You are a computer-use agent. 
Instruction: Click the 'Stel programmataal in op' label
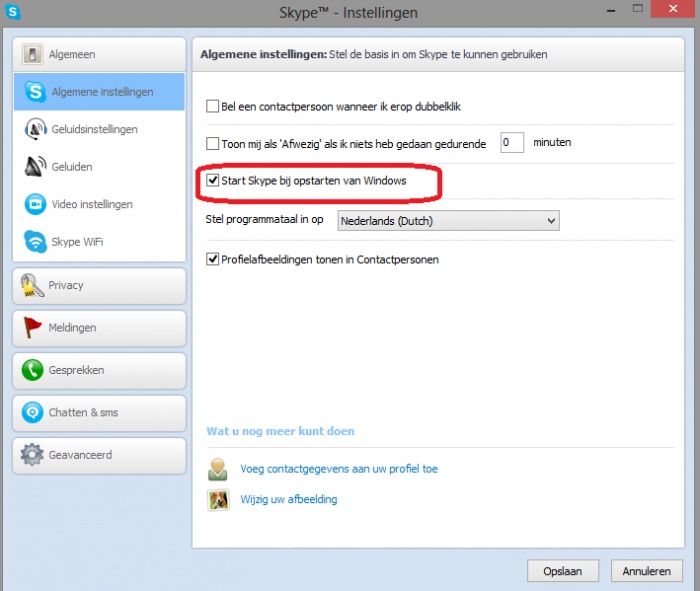click(x=264, y=220)
